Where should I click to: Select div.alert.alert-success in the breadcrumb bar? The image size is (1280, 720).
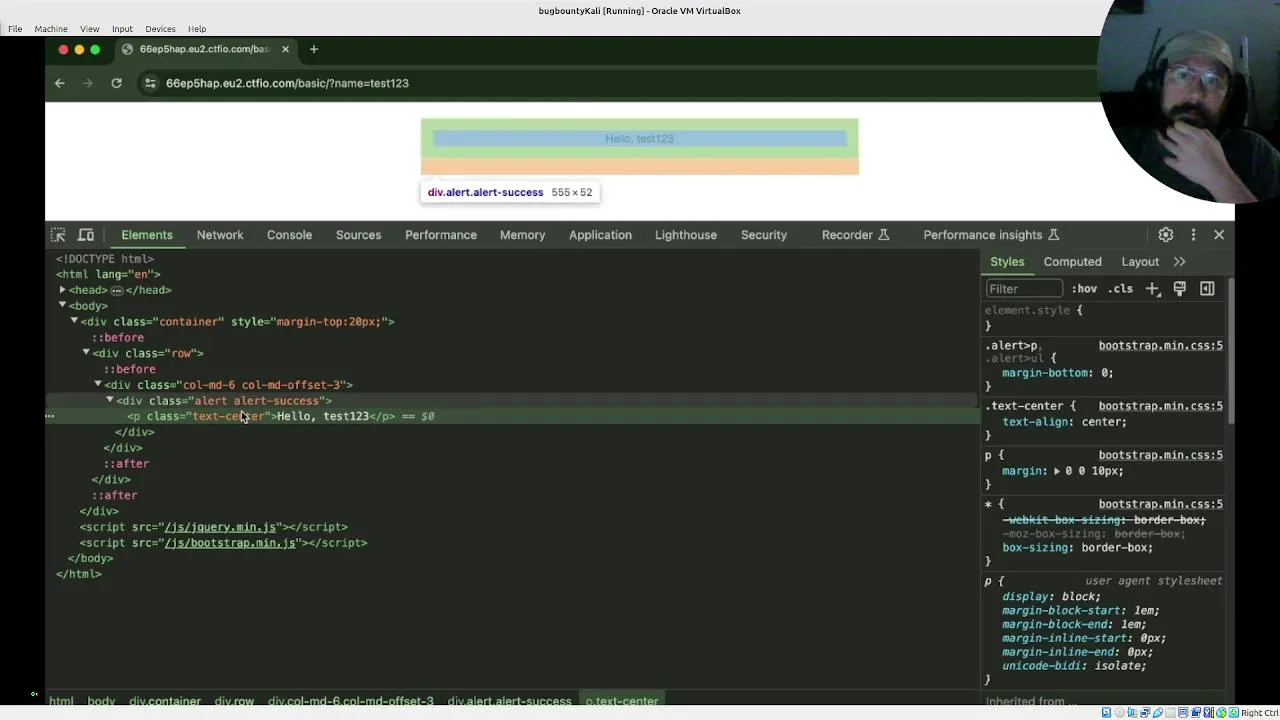tap(509, 701)
